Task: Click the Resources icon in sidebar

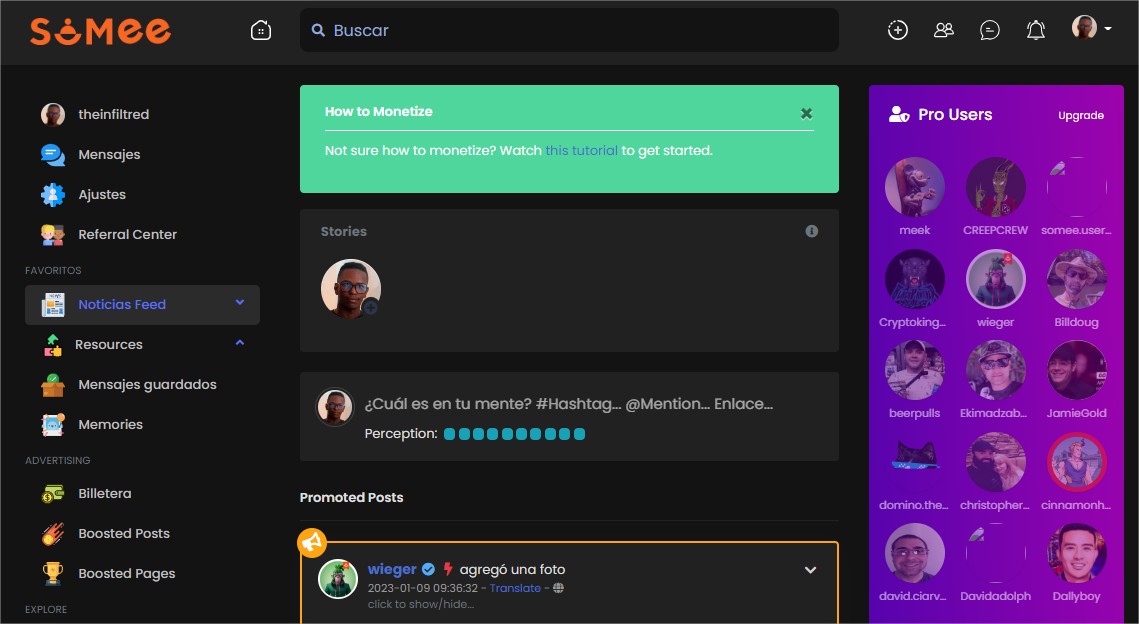Action: [53, 344]
